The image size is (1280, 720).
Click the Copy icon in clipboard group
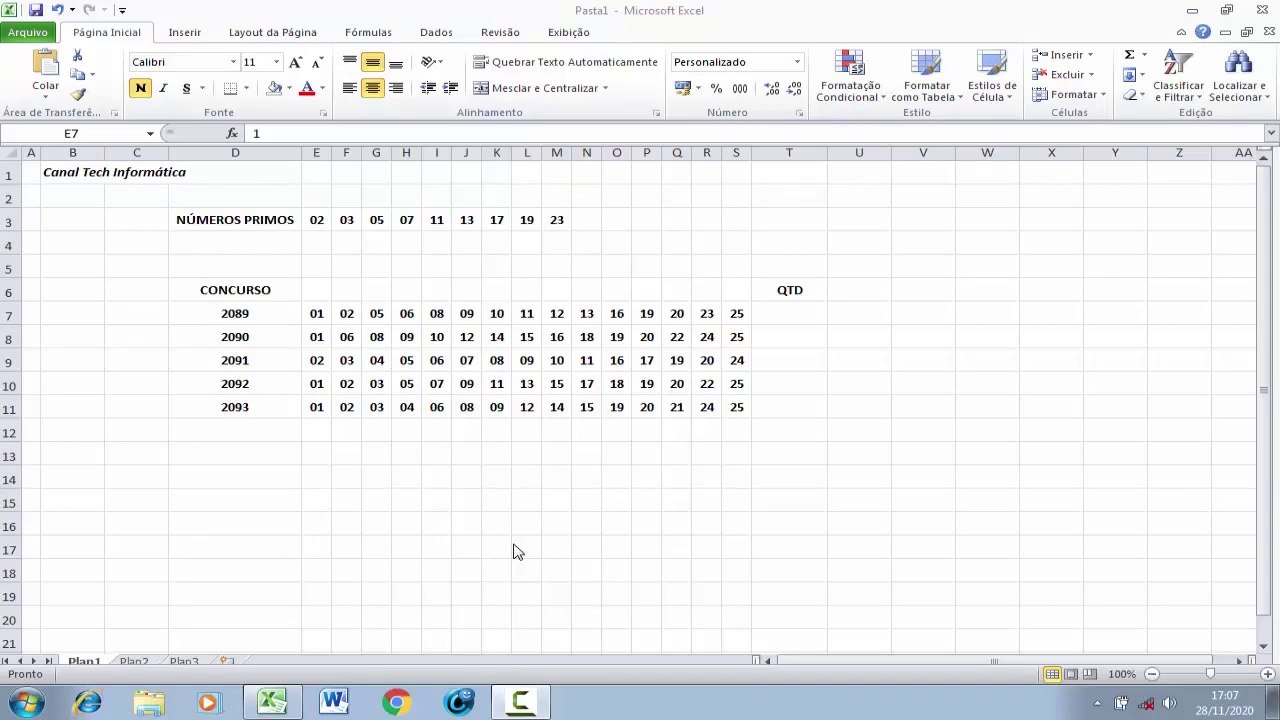[x=78, y=75]
